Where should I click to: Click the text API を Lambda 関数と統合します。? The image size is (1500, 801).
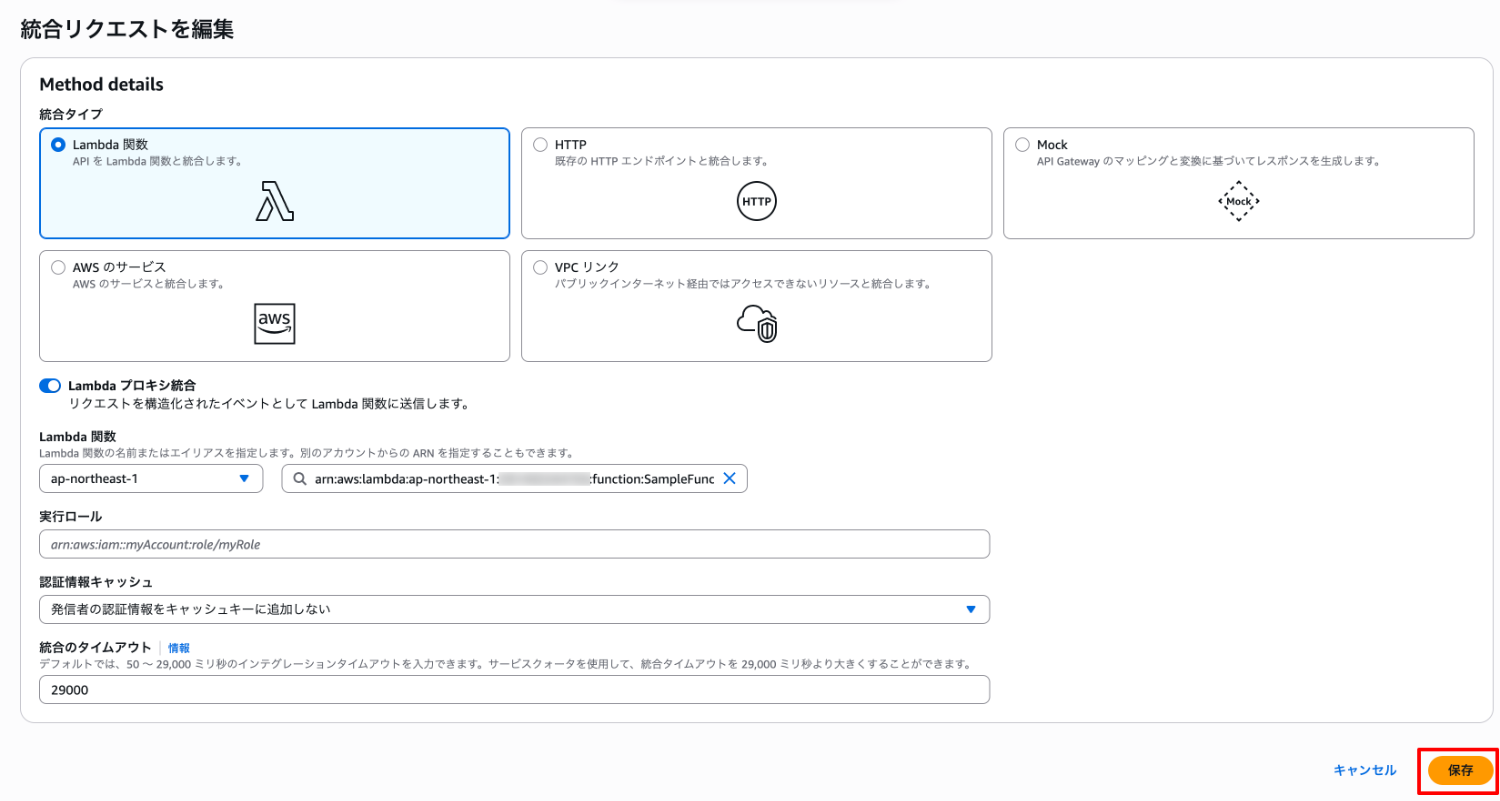click(157, 161)
